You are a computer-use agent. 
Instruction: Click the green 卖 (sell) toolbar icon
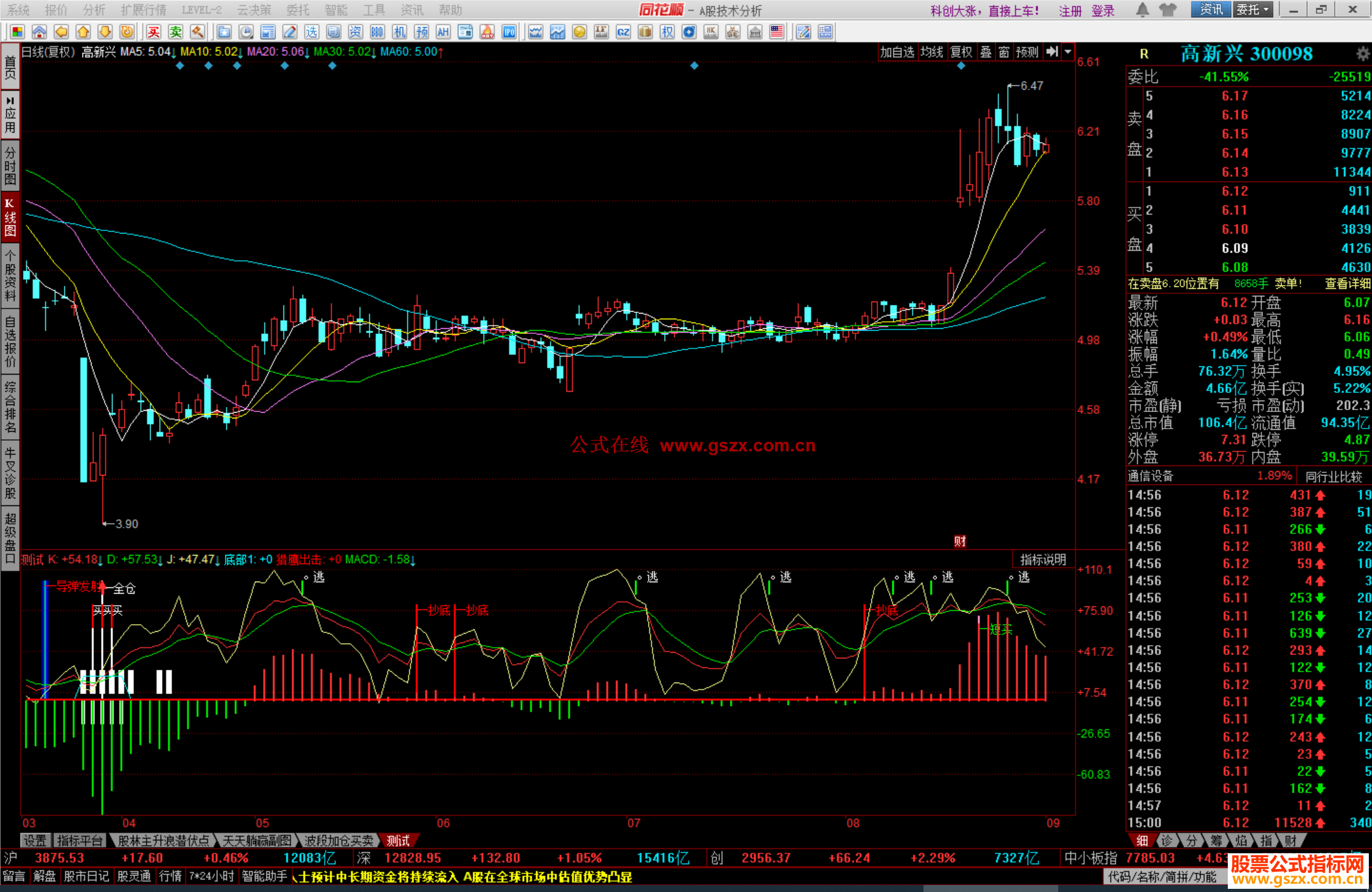pos(176,32)
